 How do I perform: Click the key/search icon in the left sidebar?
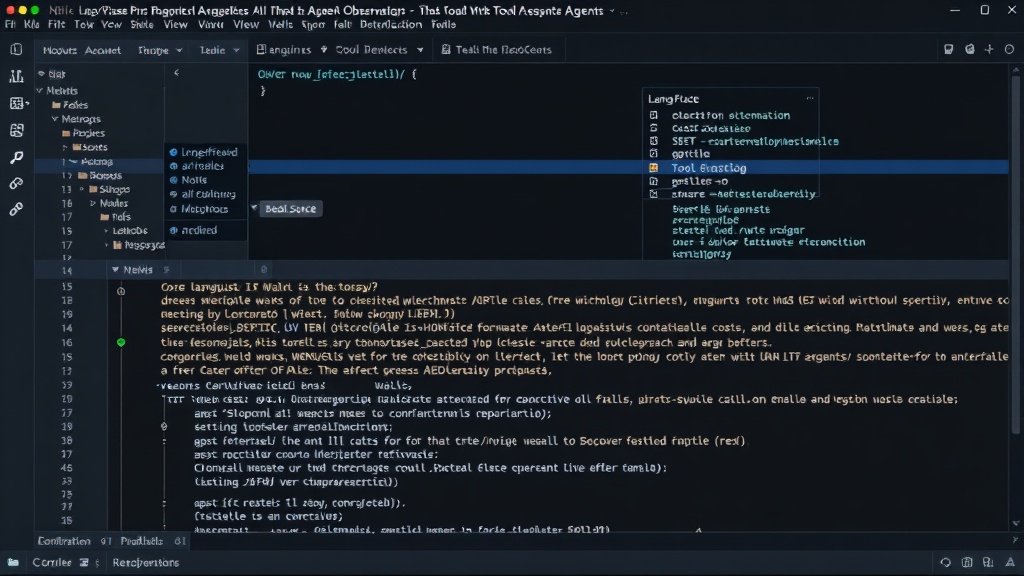click(16, 157)
